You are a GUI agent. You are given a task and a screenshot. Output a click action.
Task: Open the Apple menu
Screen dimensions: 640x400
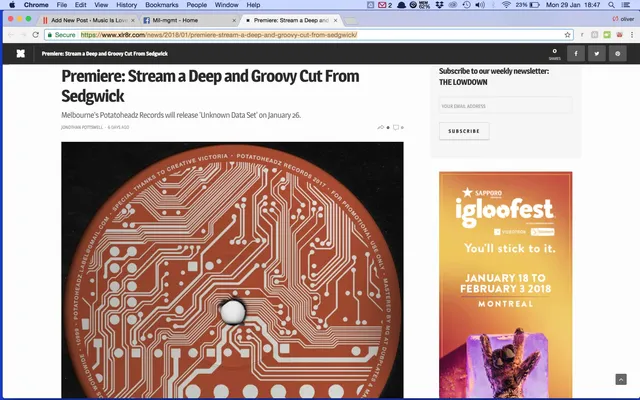point(12,5)
